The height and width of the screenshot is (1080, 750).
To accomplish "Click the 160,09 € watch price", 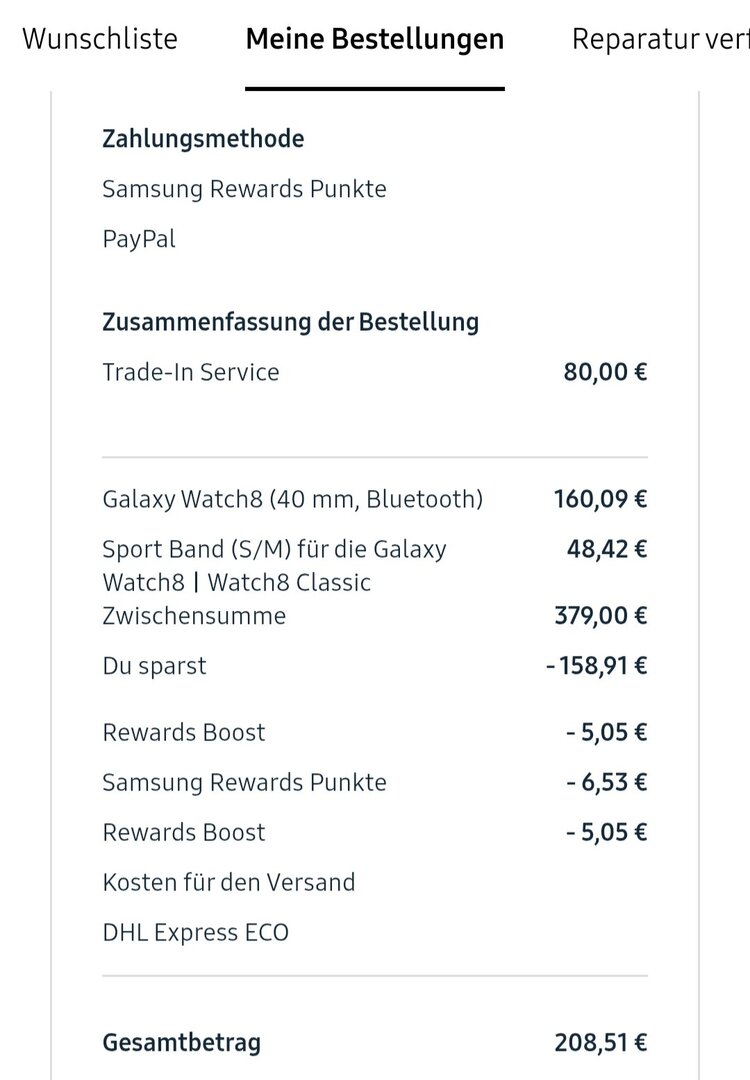I will click(x=600, y=498).
